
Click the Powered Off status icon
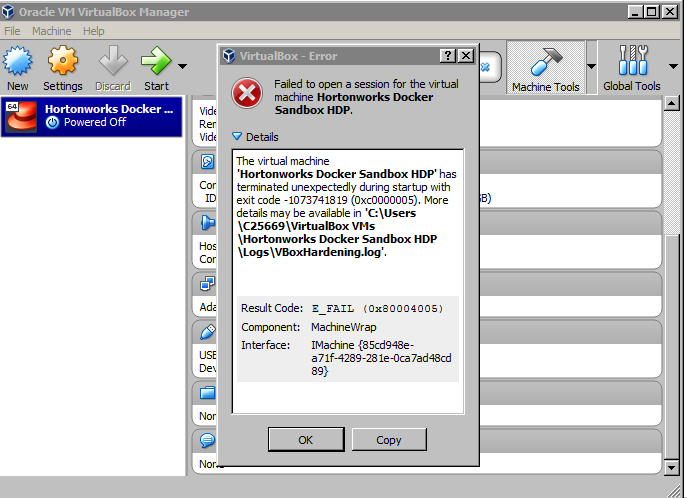pyautogui.click(x=52, y=123)
